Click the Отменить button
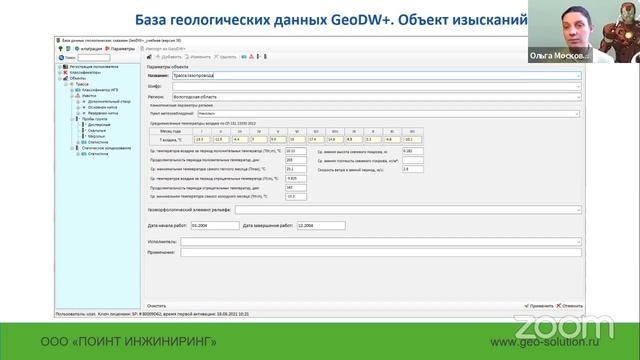 [x=569, y=306]
